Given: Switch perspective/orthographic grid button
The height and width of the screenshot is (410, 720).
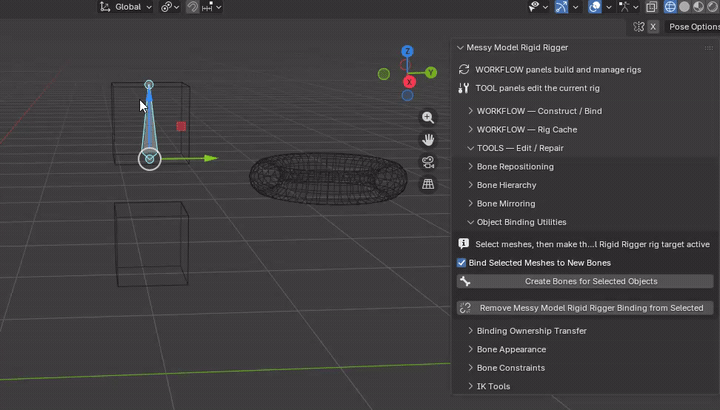Looking at the screenshot, I should [x=428, y=184].
